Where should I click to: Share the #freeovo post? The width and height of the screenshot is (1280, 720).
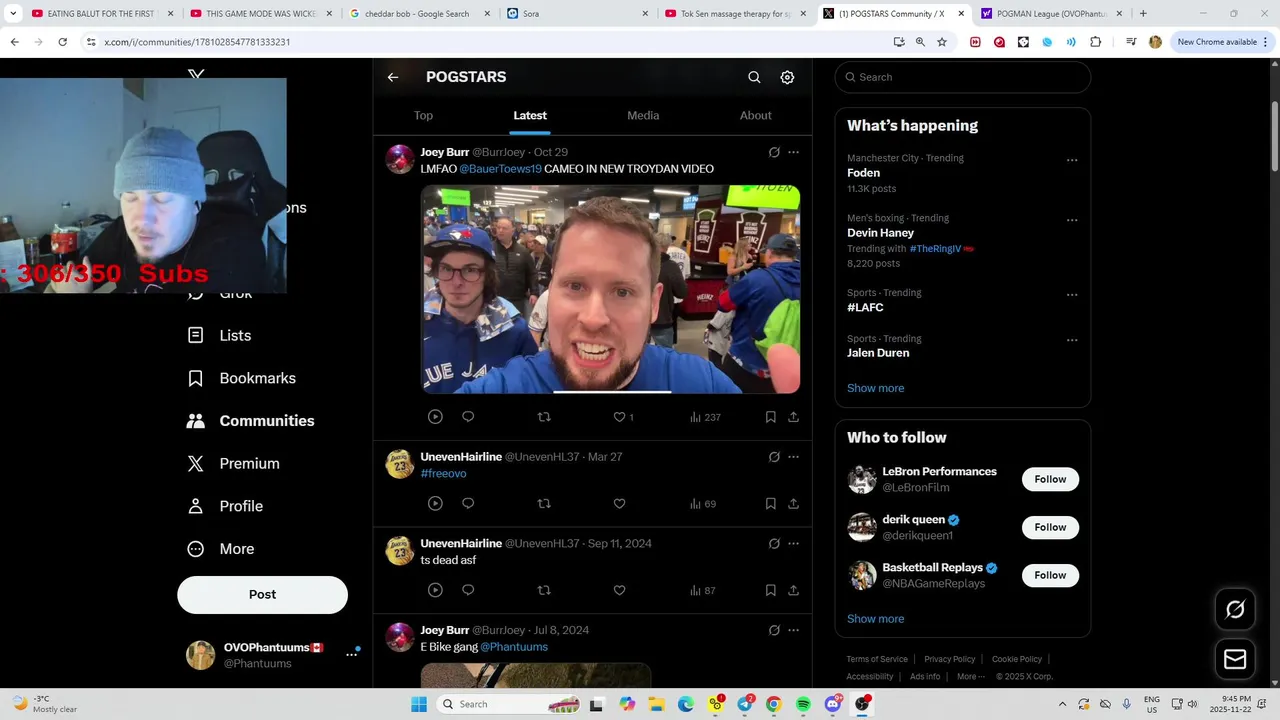(793, 504)
